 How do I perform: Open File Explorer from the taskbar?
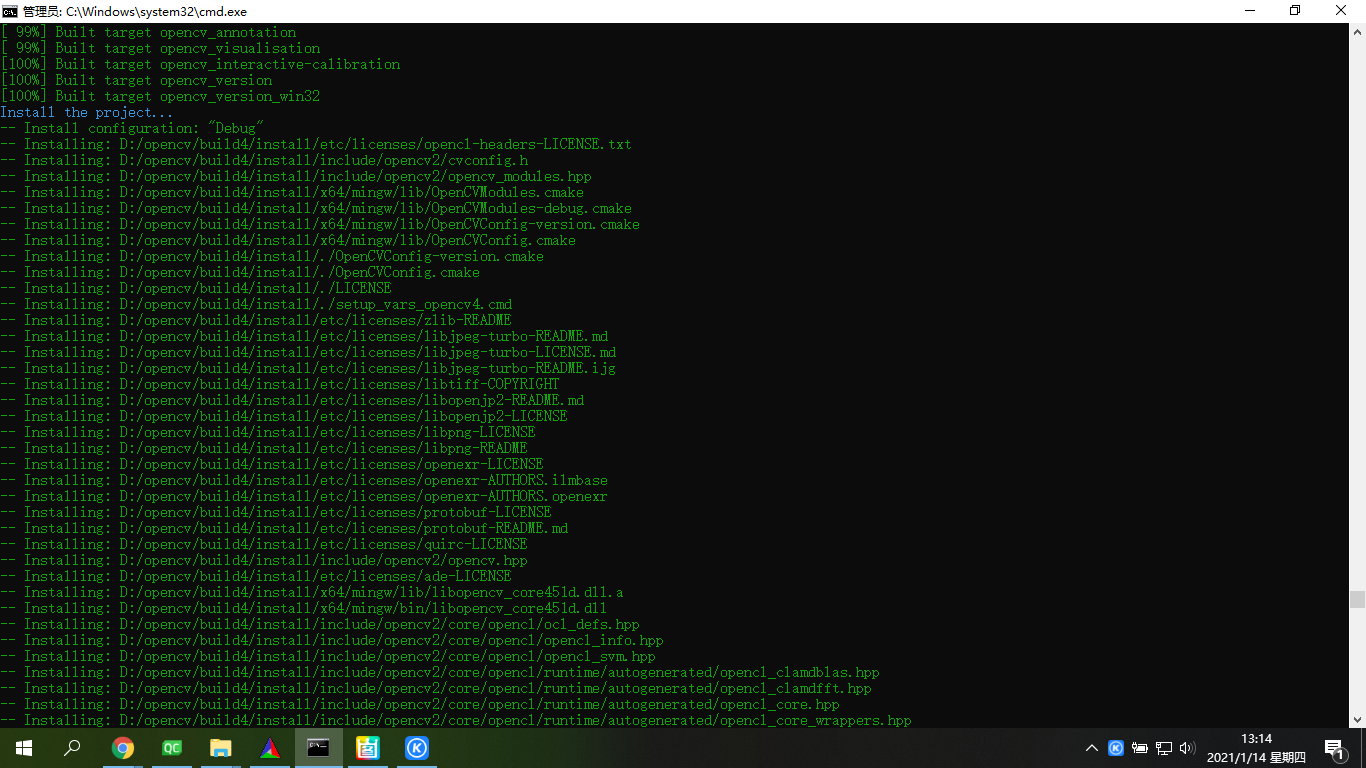coord(221,748)
